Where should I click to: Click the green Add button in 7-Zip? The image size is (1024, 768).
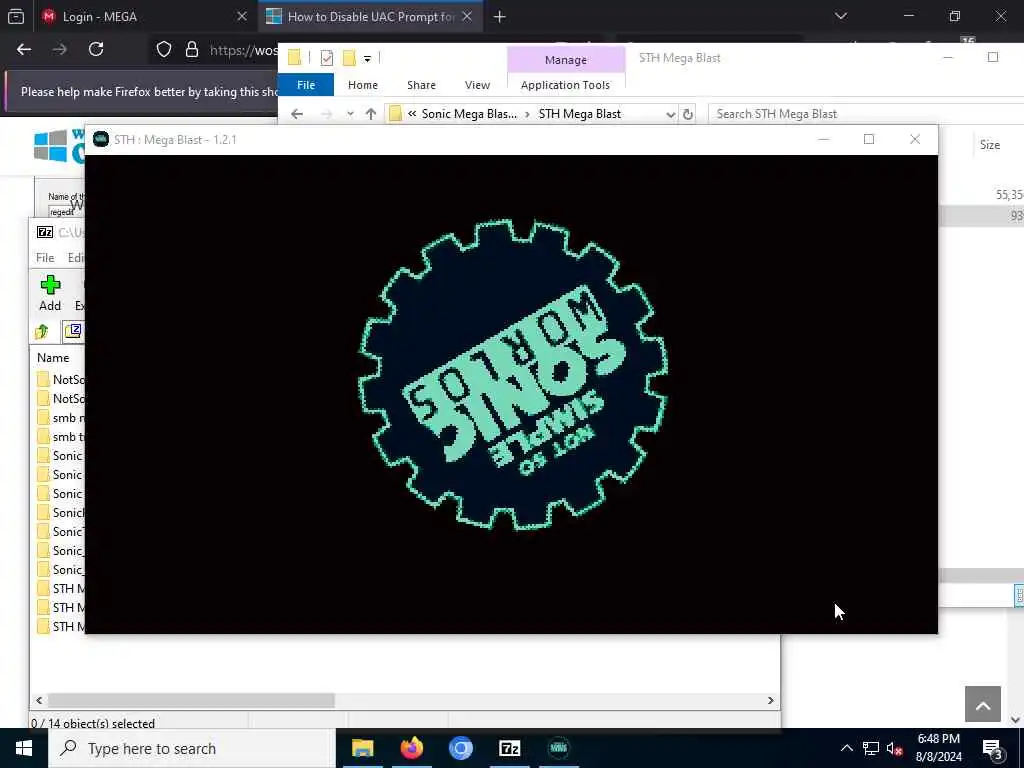[50, 293]
